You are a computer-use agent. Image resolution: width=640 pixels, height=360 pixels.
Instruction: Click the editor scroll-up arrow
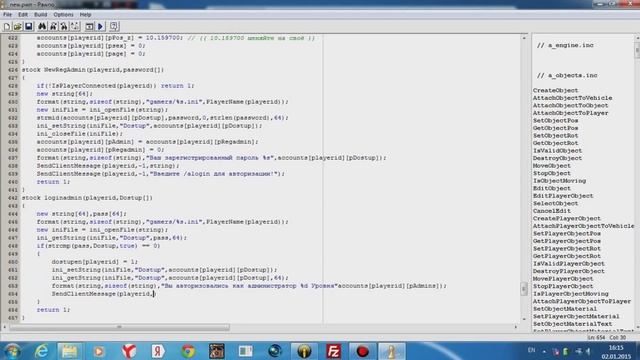[524, 38]
